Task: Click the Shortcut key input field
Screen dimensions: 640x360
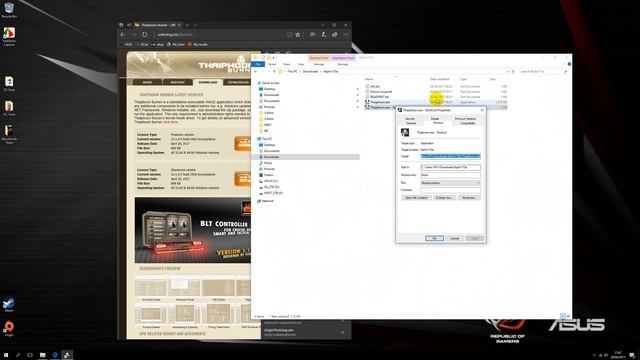Action: click(451, 175)
